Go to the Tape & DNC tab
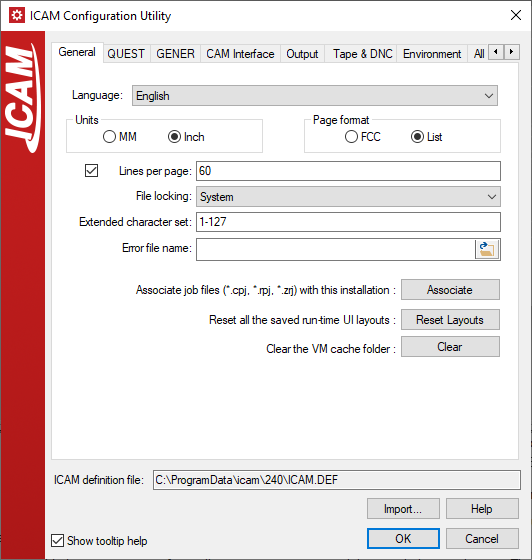The height and width of the screenshot is (560, 532). click(x=362, y=54)
